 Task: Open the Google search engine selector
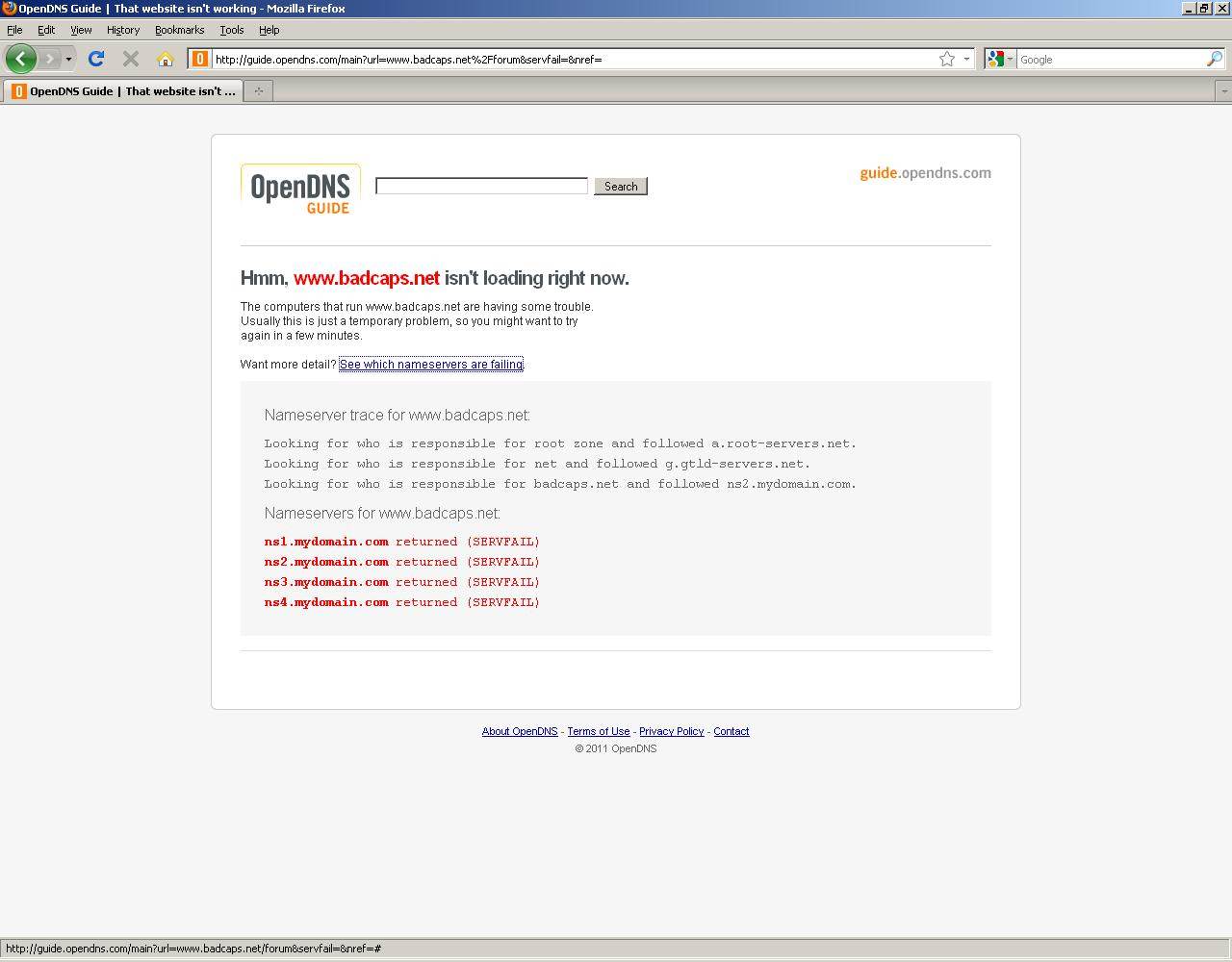pos(1000,59)
